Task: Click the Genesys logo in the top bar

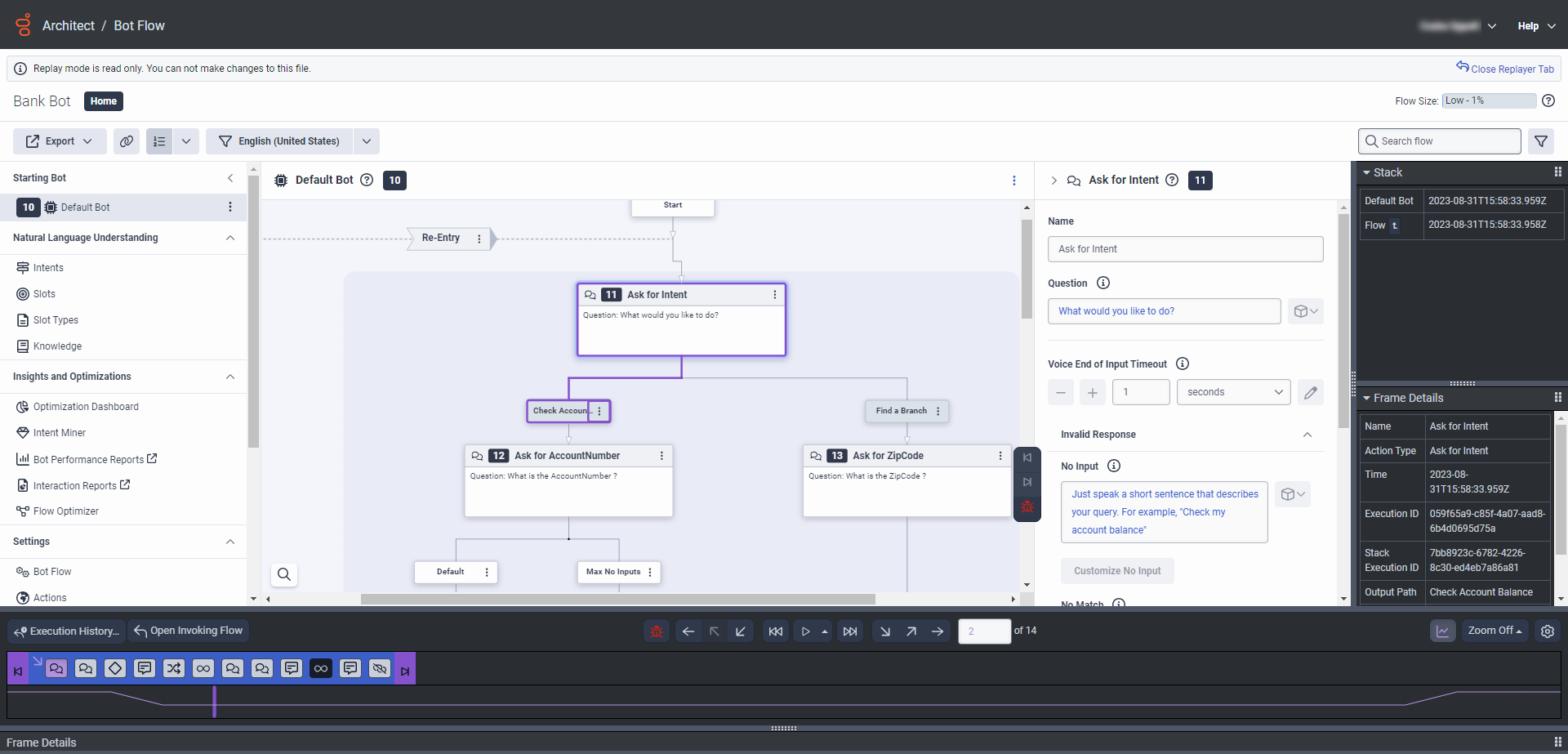Action: [x=22, y=25]
